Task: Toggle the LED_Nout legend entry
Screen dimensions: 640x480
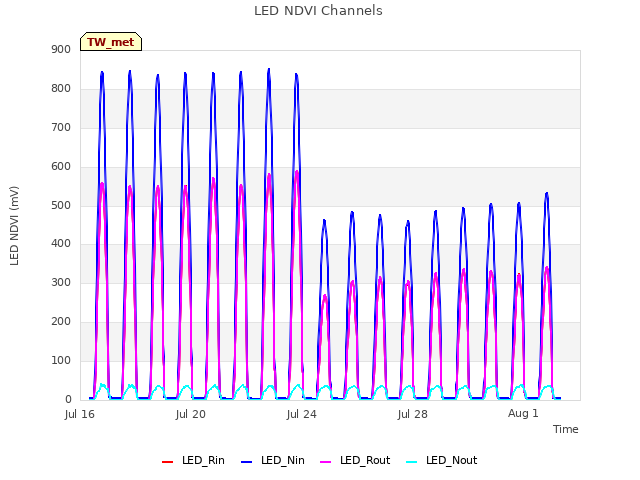Action: click(442, 461)
